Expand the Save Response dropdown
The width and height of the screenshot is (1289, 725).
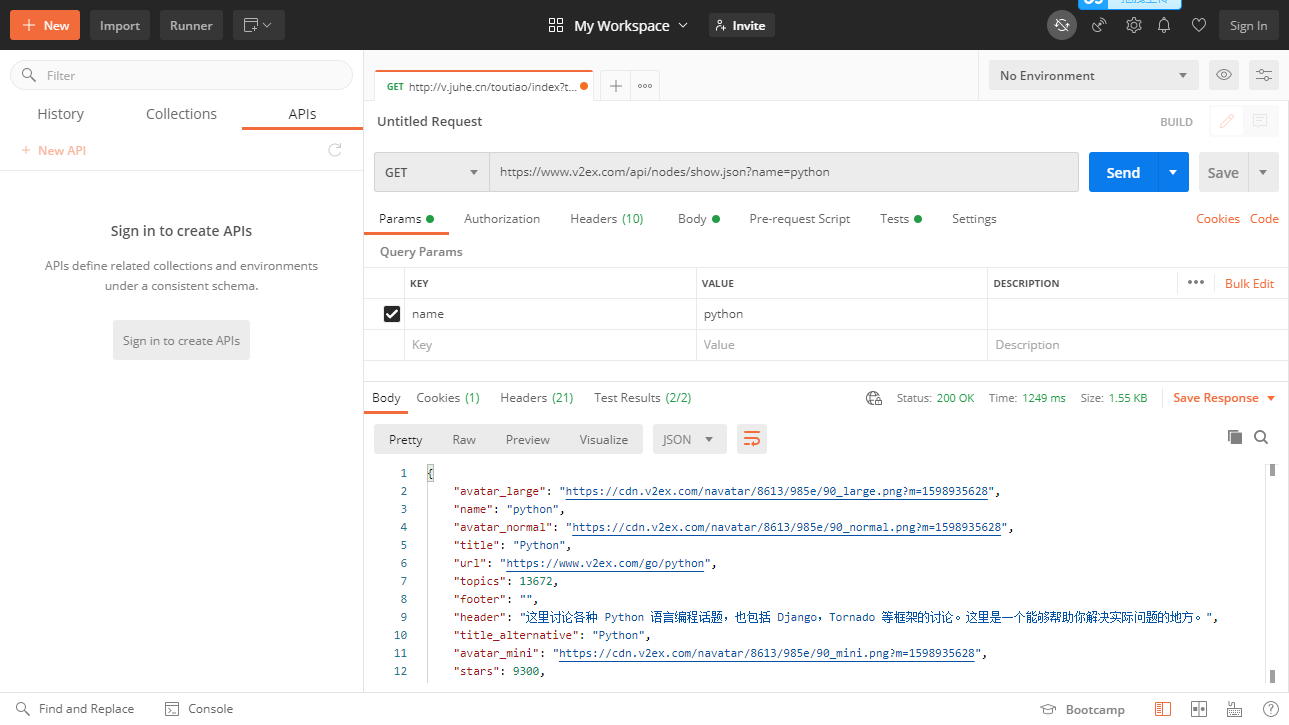pos(1271,398)
